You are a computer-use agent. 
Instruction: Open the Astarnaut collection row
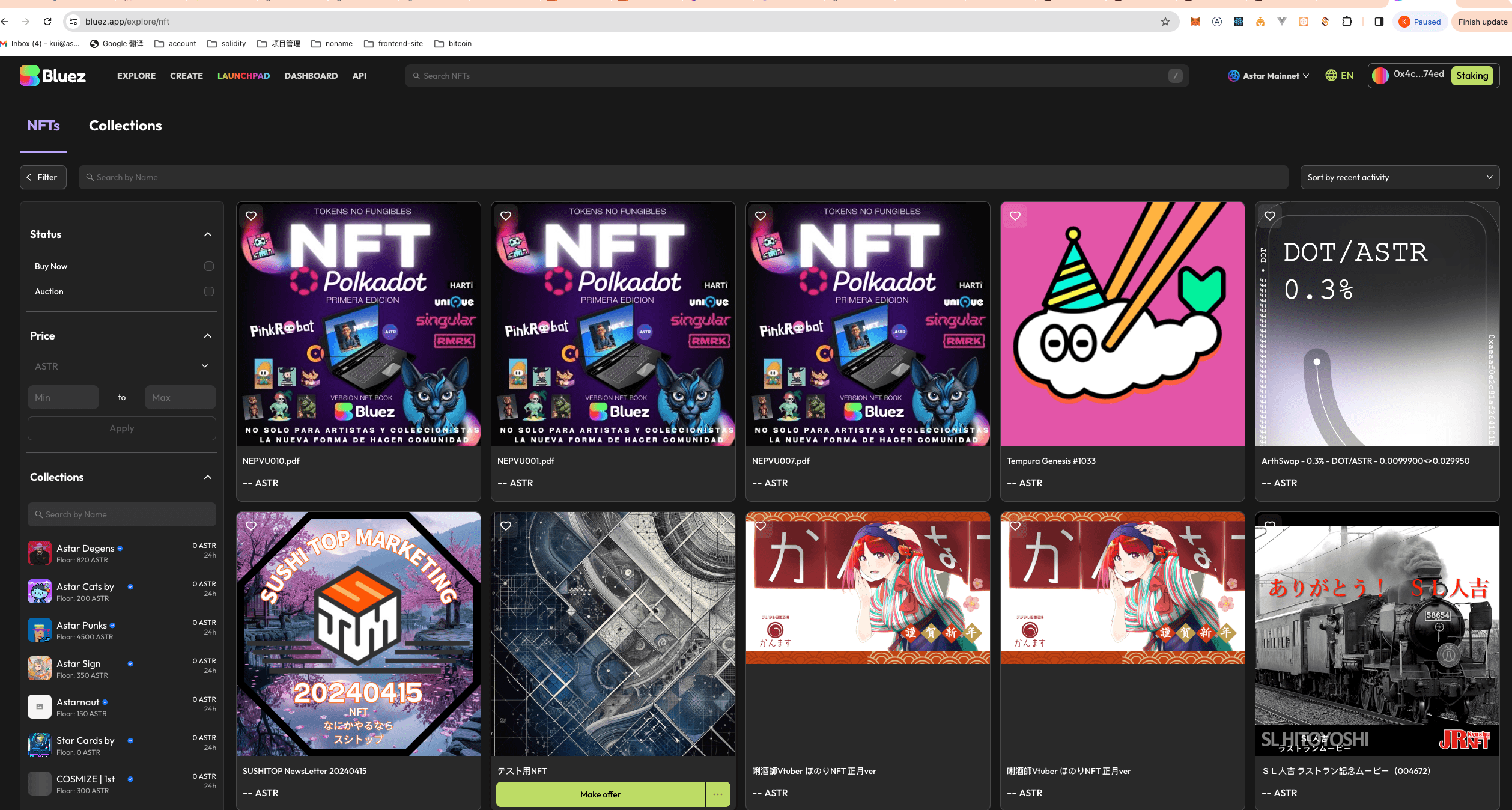[122, 707]
